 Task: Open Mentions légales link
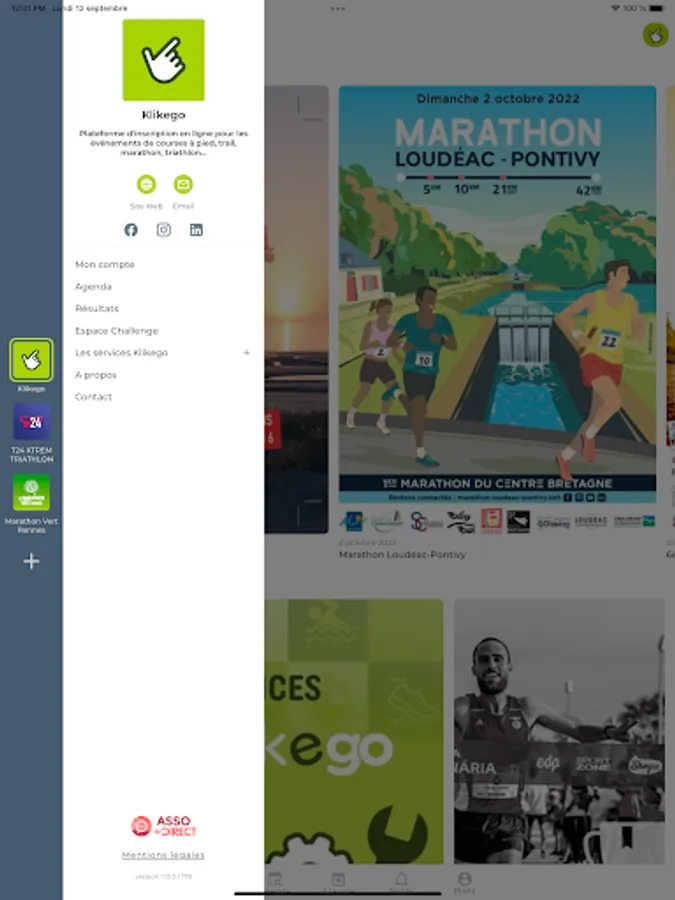click(x=163, y=855)
